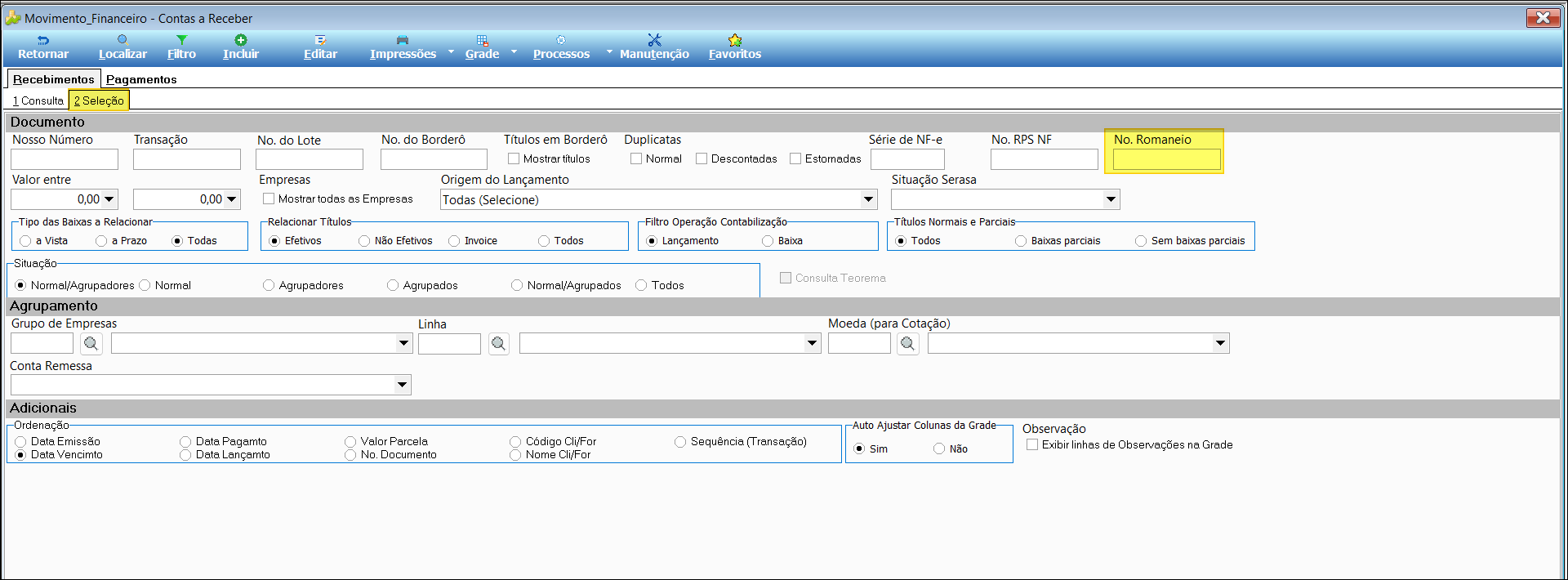The image size is (1568, 580).
Task: Click the No. do Lote field
Action: point(310,159)
